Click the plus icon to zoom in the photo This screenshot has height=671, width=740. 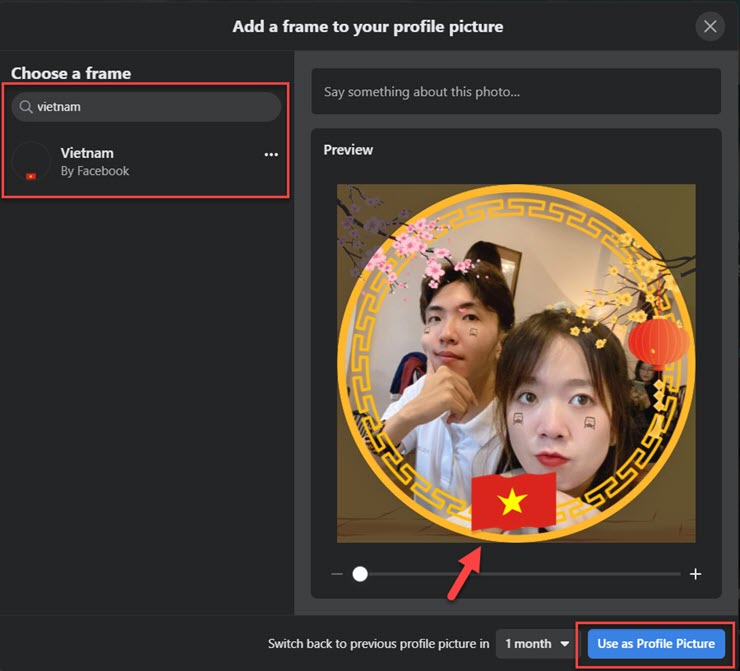(695, 574)
